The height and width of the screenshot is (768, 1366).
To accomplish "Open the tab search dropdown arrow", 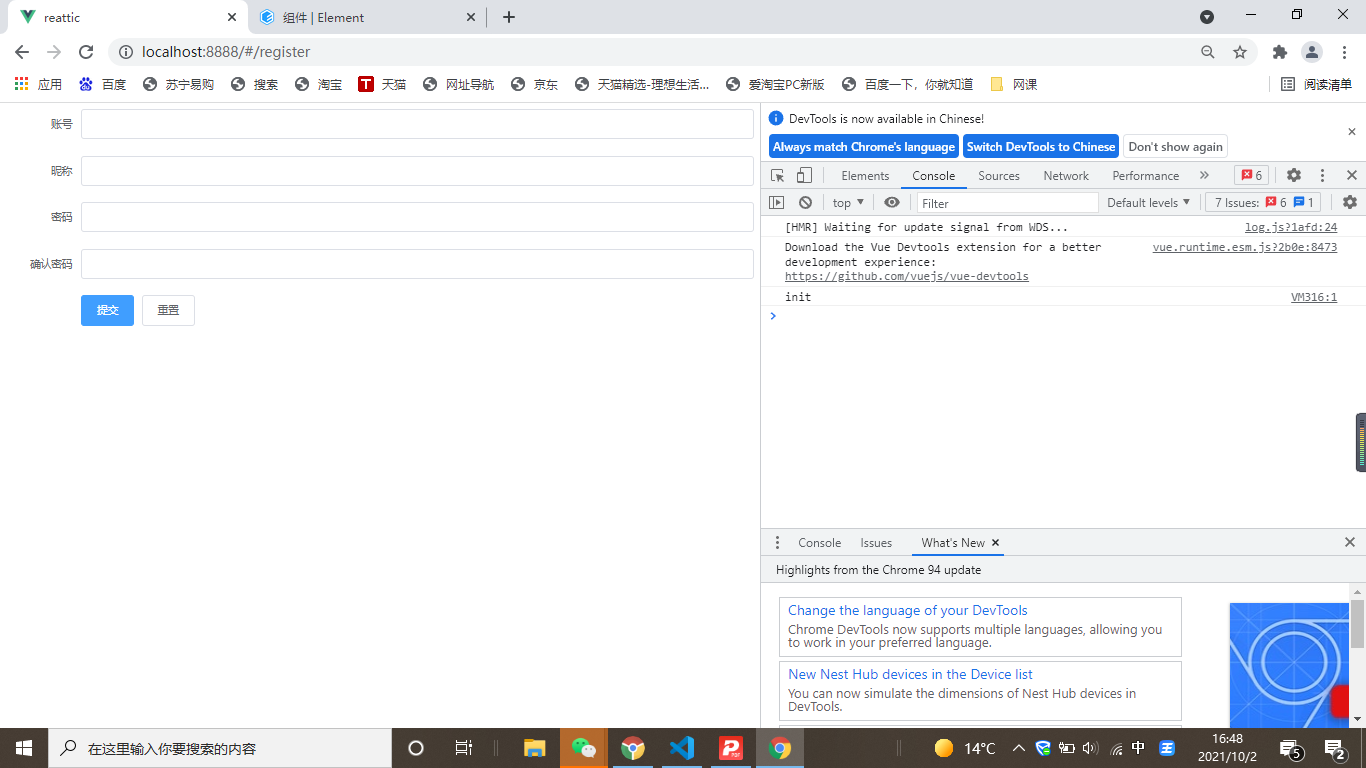I will click(1207, 16).
